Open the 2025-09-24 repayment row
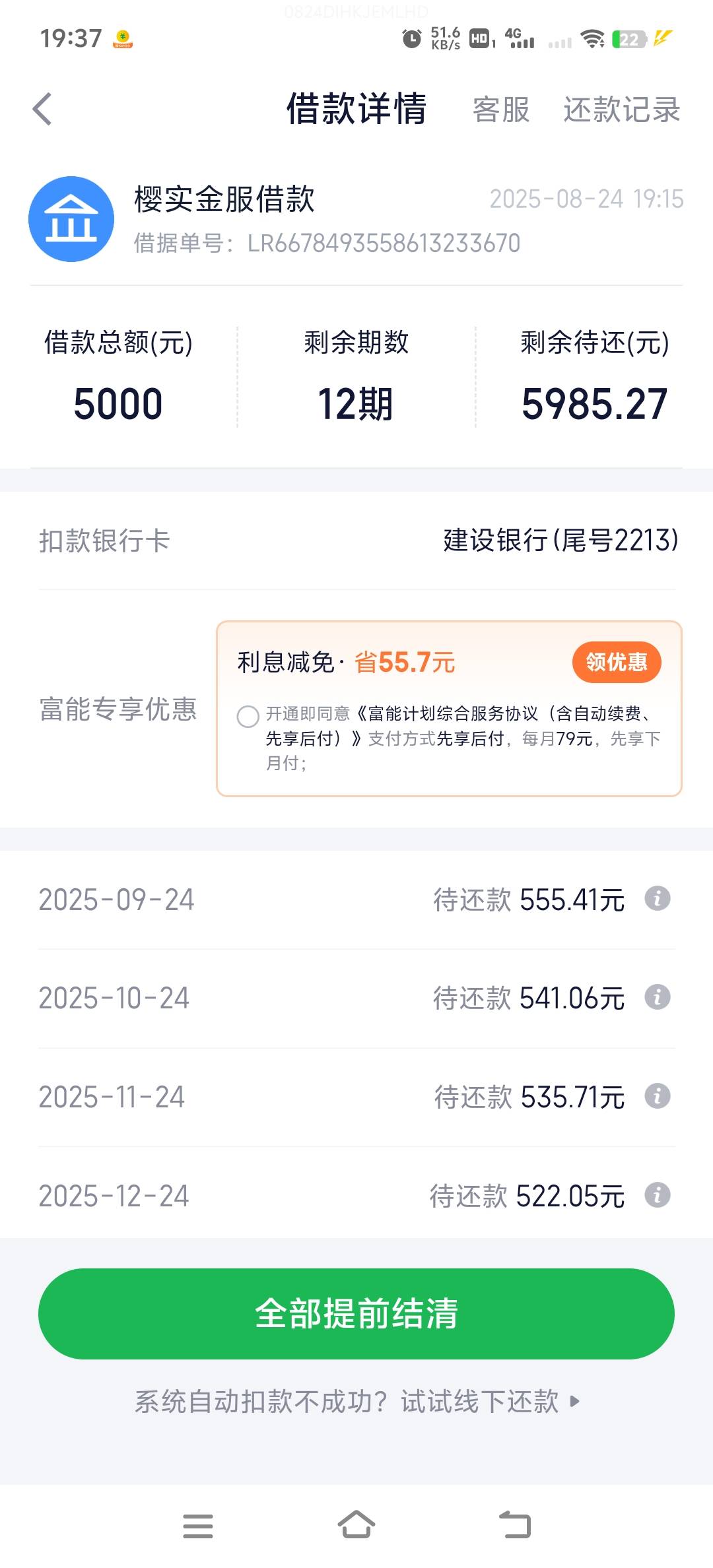Viewport: 713px width, 1568px height. 356,899
